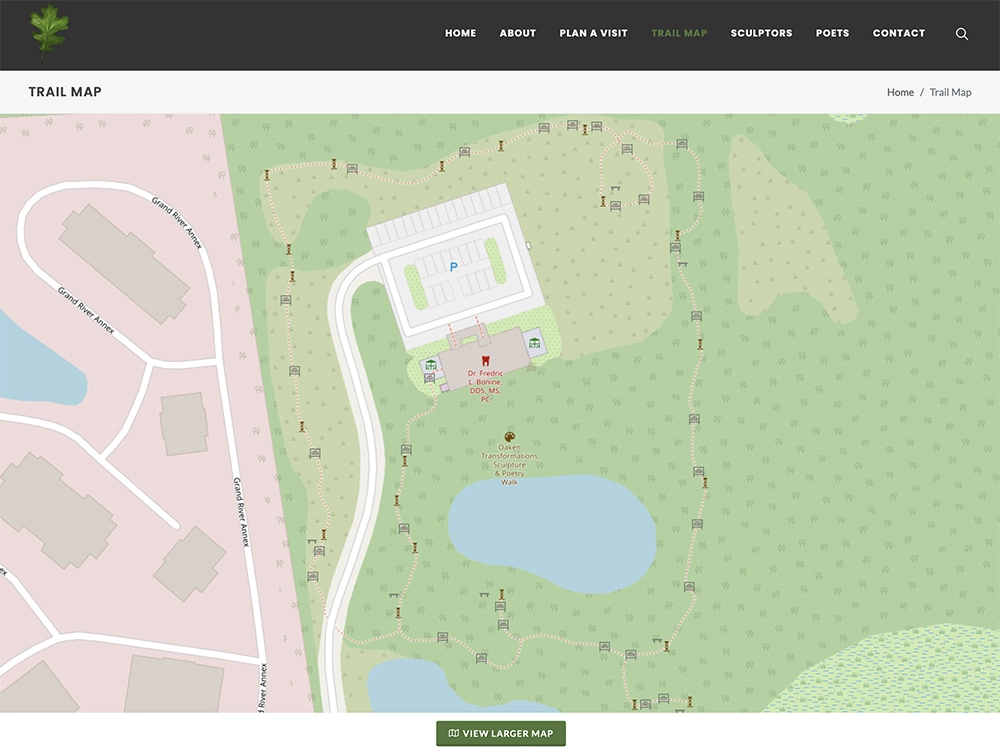Click shelter icon left of dental building
1000x750 pixels.
[431, 365]
